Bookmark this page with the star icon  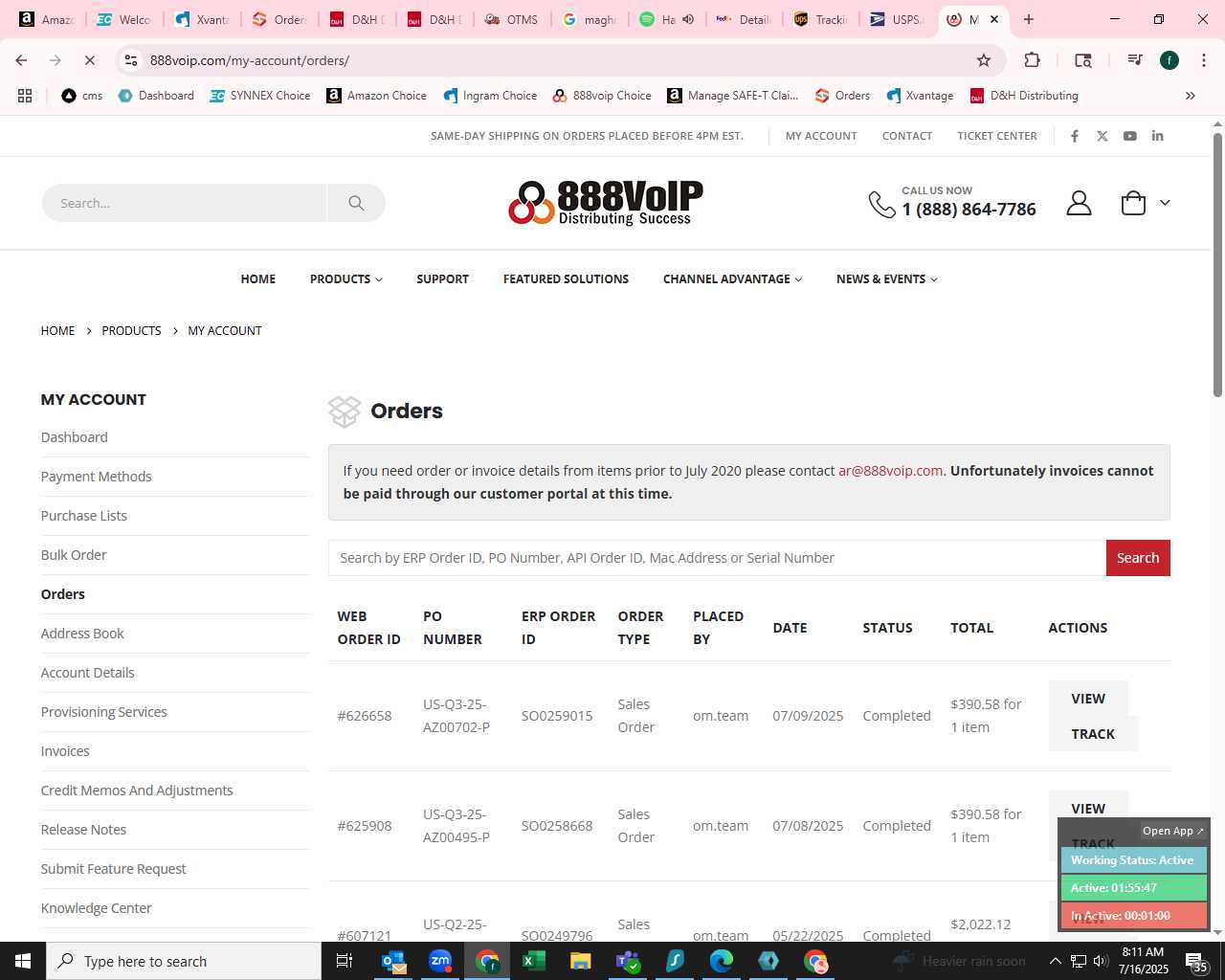pyautogui.click(x=984, y=60)
